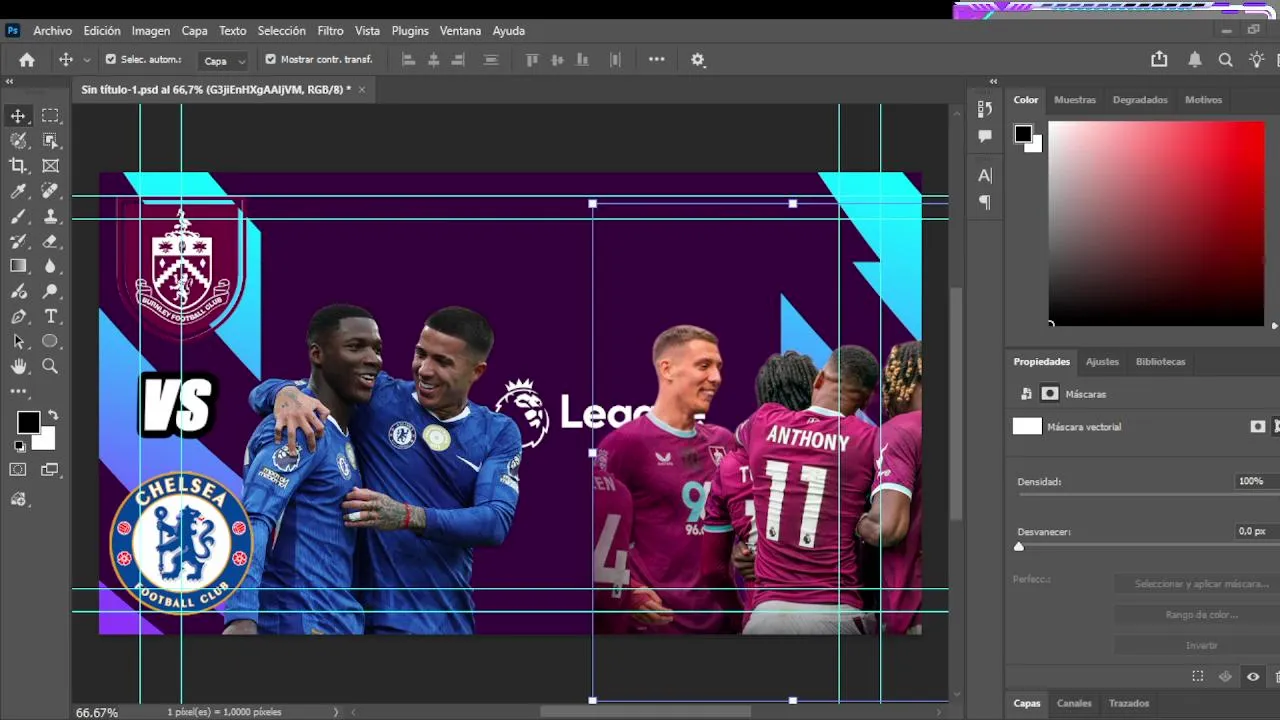
Task: Switch to the Motivos tab
Action: click(x=1203, y=100)
